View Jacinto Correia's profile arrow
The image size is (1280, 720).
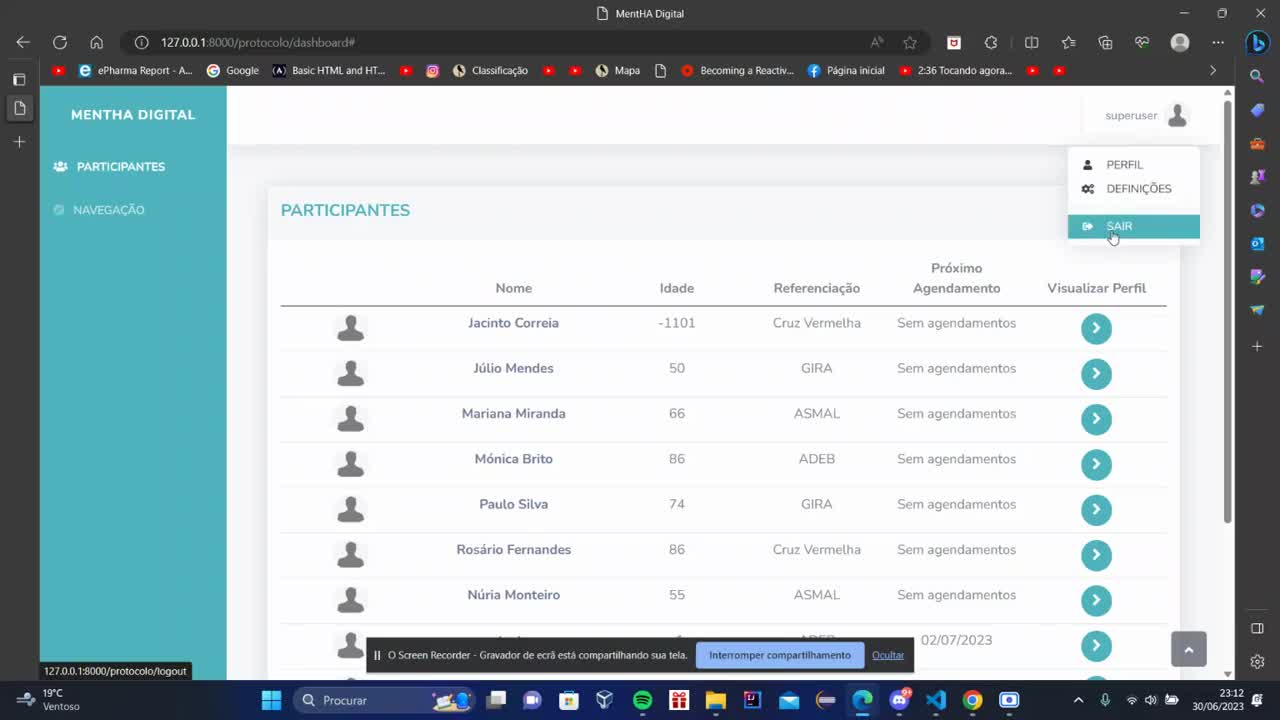point(1096,328)
